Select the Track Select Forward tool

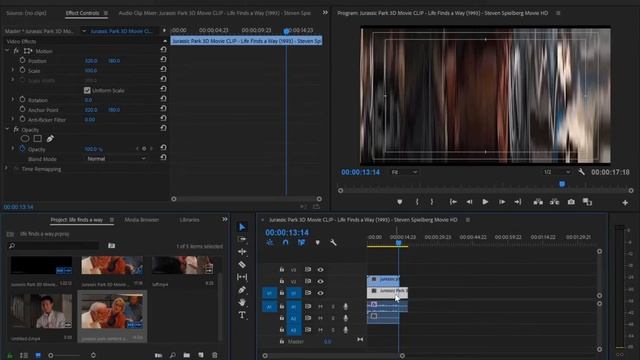click(x=242, y=239)
